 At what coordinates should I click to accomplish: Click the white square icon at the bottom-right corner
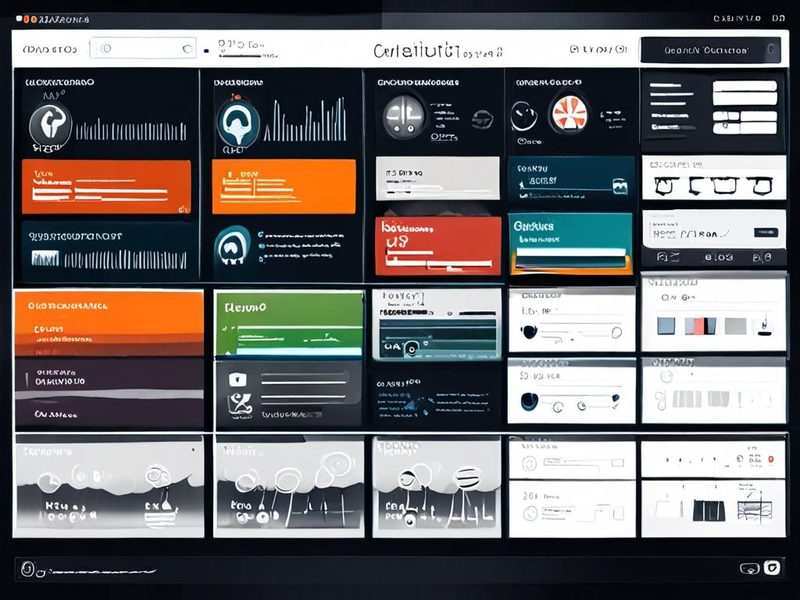coord(771,567)
